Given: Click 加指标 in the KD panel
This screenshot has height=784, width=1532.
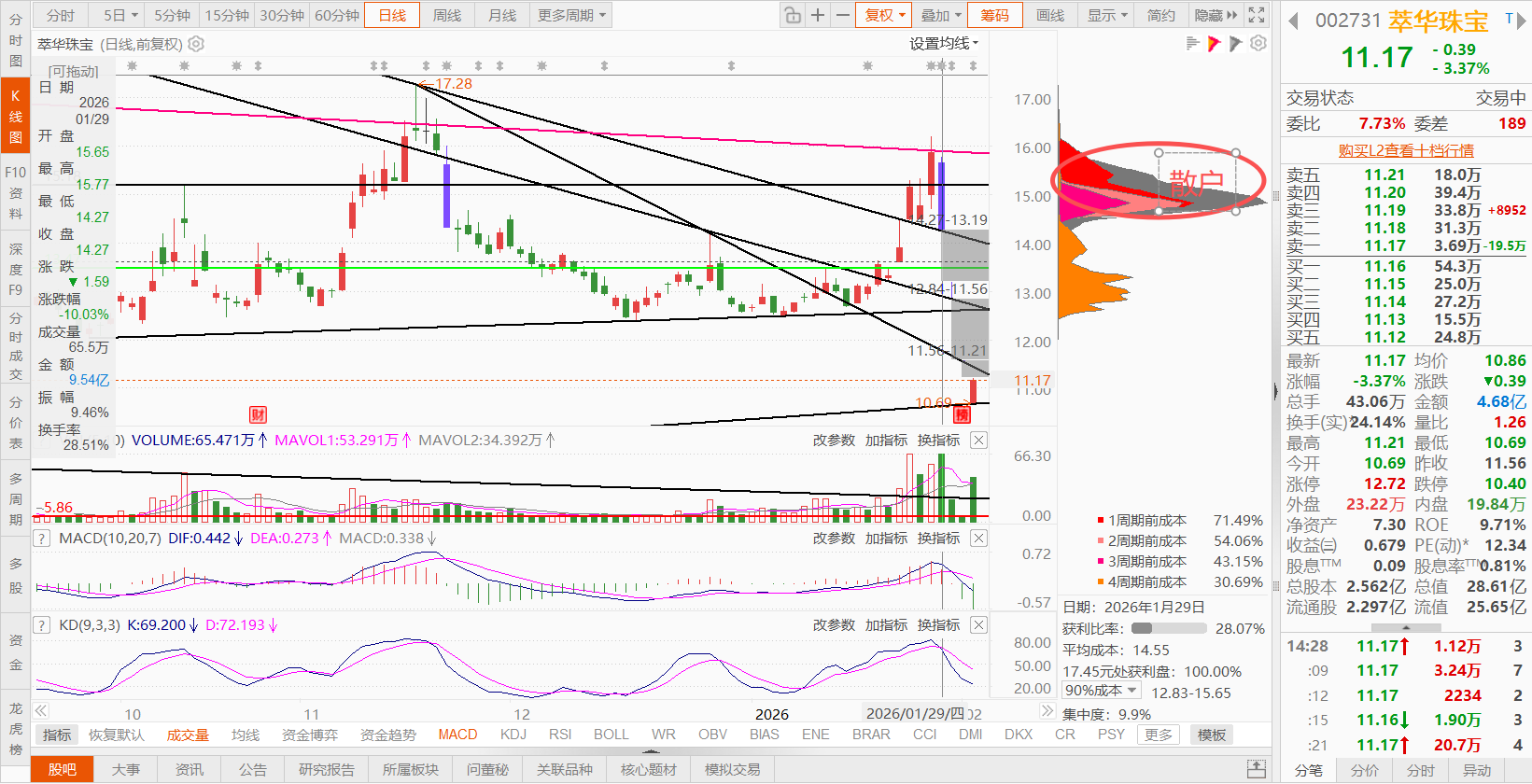Looking at the screenshot, I should (x=886, y=624).
